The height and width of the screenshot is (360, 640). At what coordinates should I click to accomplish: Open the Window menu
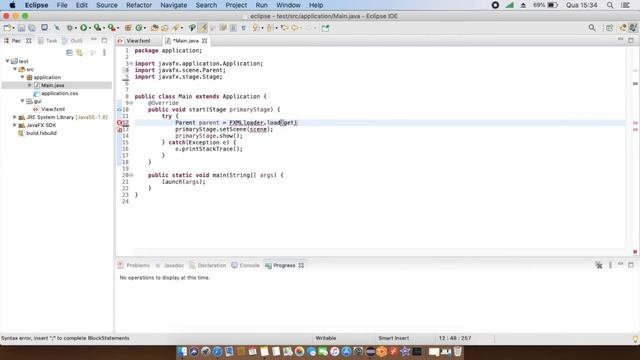[x=288, y=5]
